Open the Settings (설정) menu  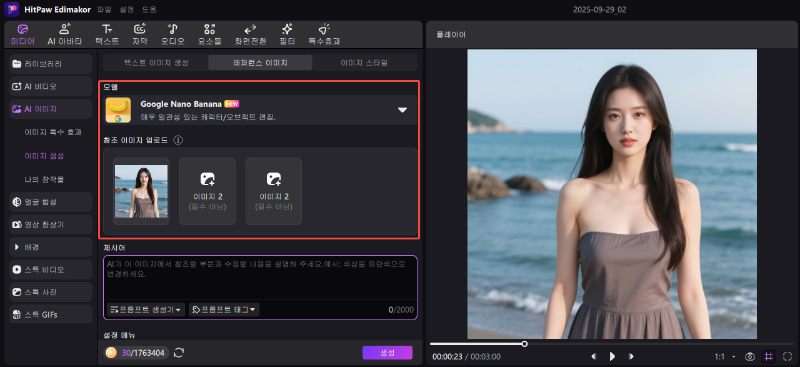[x=127, y=9]
